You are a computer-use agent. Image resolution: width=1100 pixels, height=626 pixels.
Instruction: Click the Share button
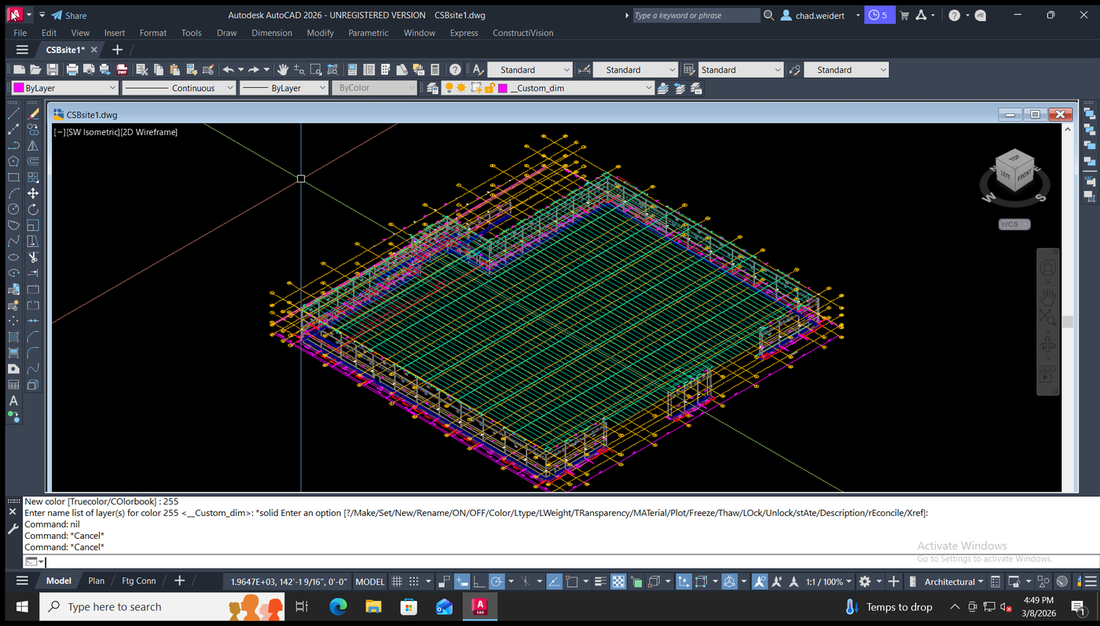69,15
